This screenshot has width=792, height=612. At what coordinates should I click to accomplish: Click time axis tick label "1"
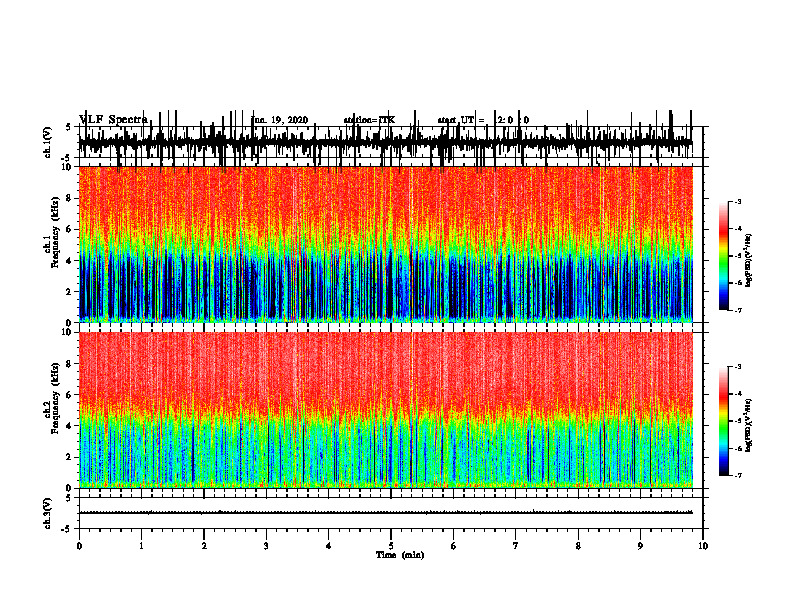[x=142, y=546]
